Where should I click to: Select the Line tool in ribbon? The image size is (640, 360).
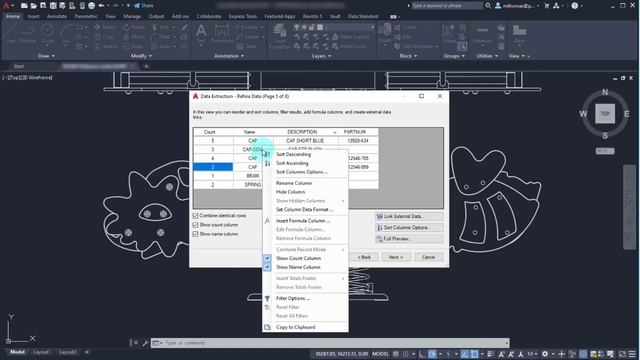(10, 33)
